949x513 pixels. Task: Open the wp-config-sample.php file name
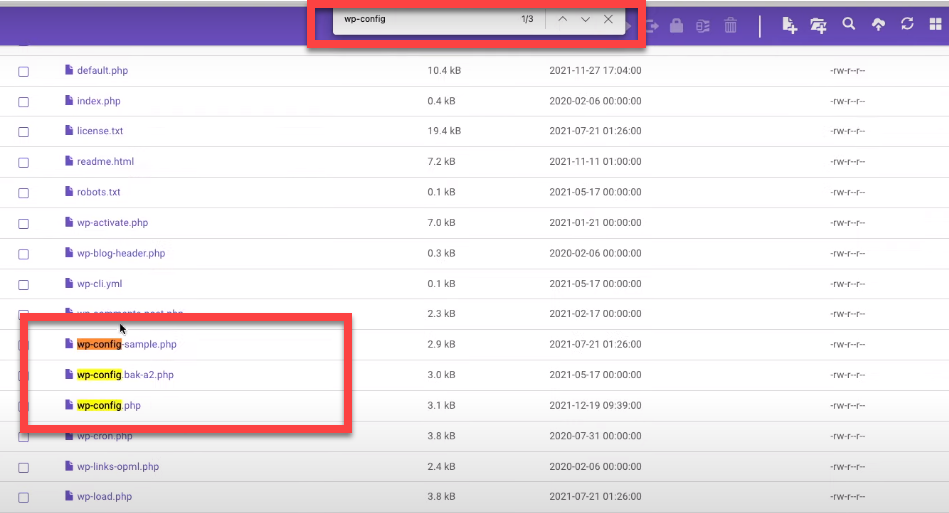[126, 344]
